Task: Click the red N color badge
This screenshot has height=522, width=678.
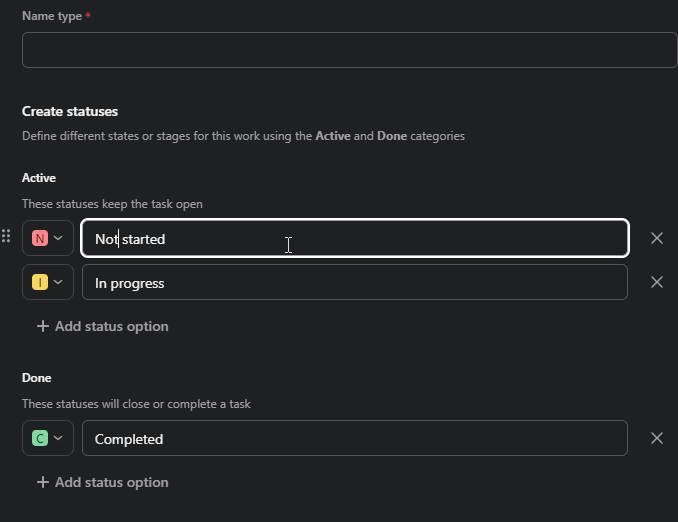Action: 40,238
